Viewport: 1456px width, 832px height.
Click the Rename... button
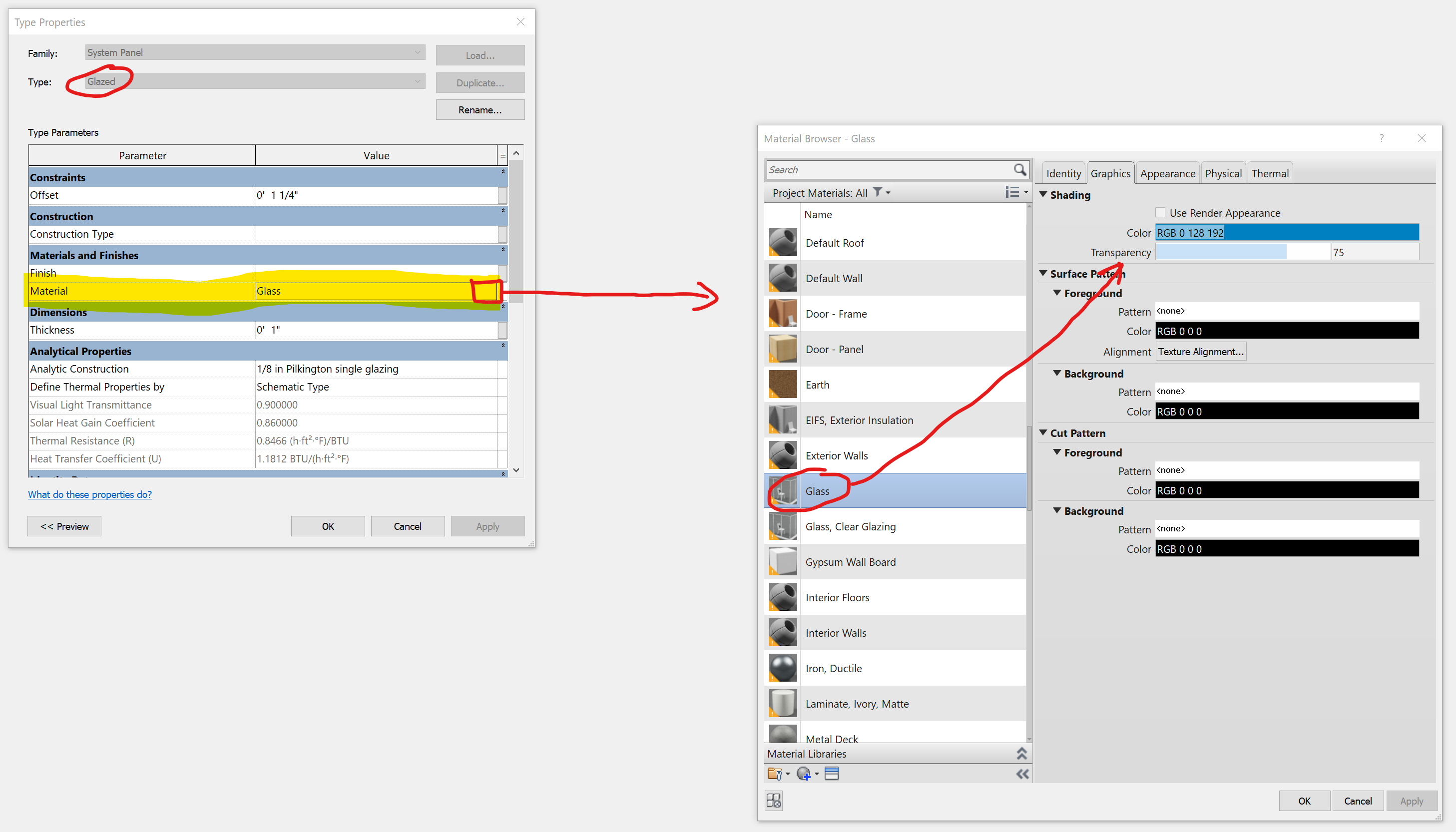pyautogui.click(x=480, y=110)
